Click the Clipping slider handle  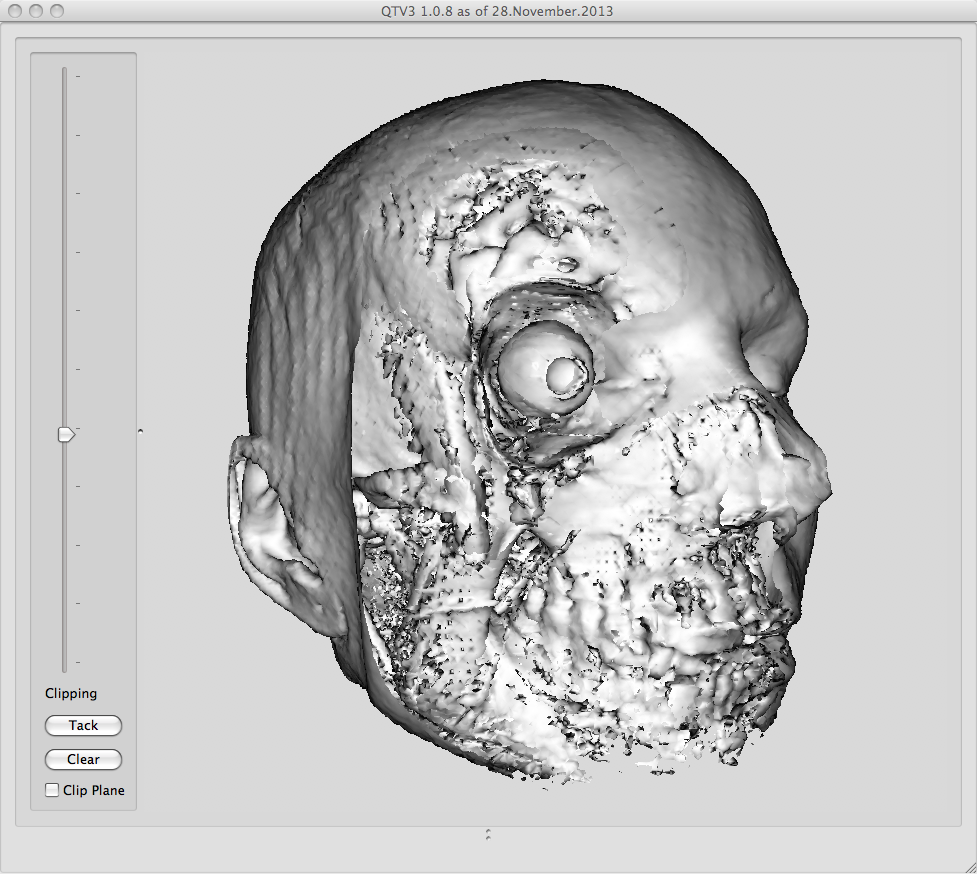[66, 434]
